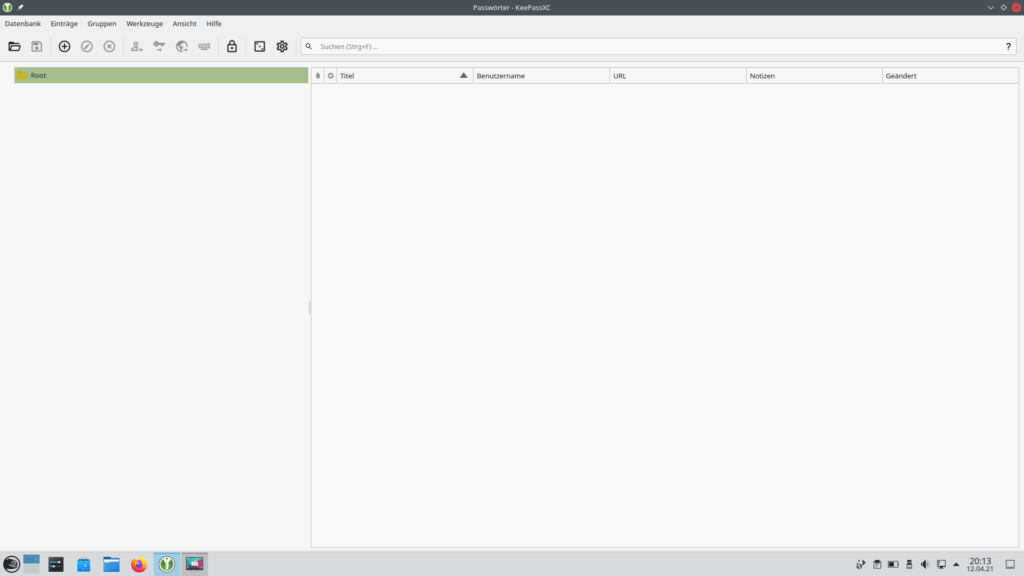Launch Firefox from the taskbar
The width and height of the screenshot is (1024, 576).
click(x=139, y=564)
